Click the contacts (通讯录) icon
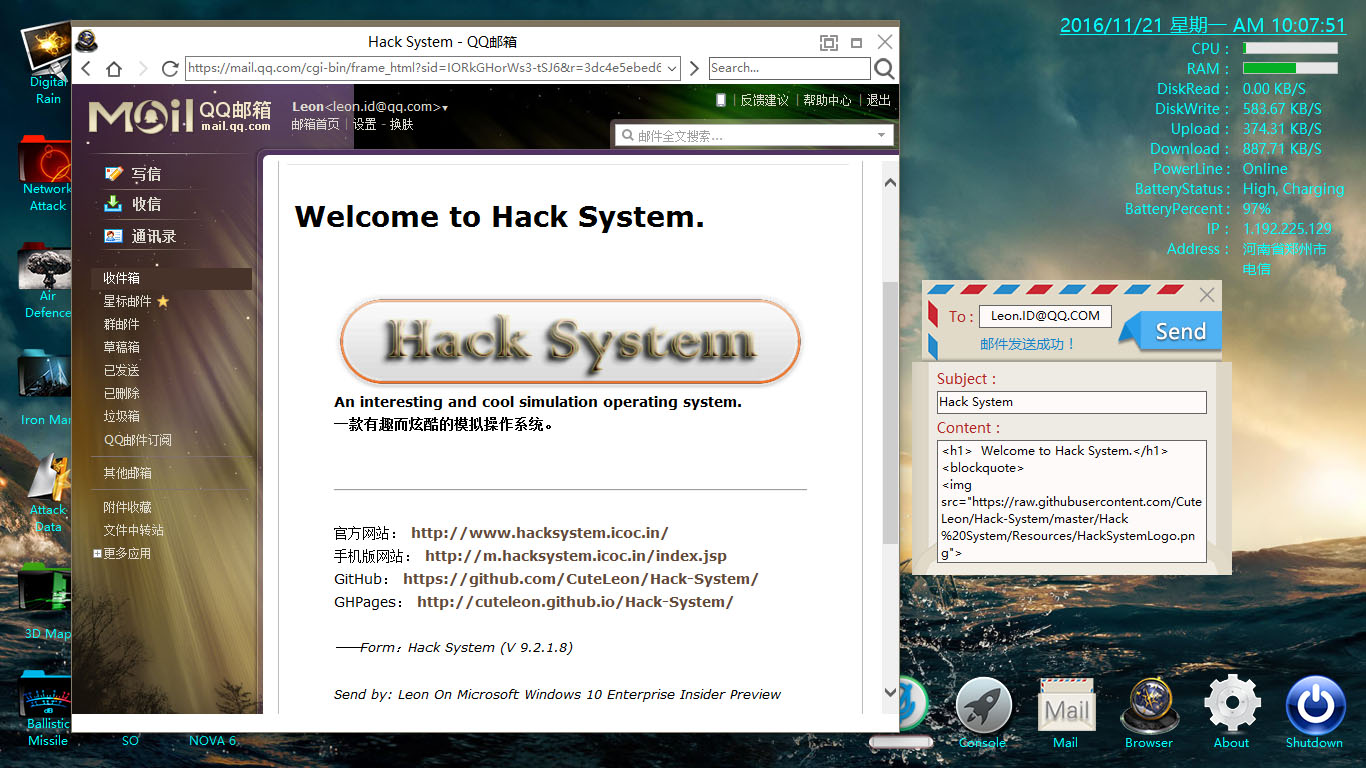This screenshot has width=1366, height=768. tap(113, 237)
